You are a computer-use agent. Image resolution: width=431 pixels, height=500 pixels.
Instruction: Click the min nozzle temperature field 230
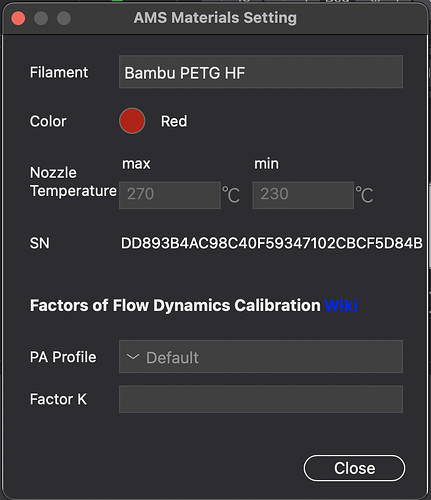click(303, 195)
